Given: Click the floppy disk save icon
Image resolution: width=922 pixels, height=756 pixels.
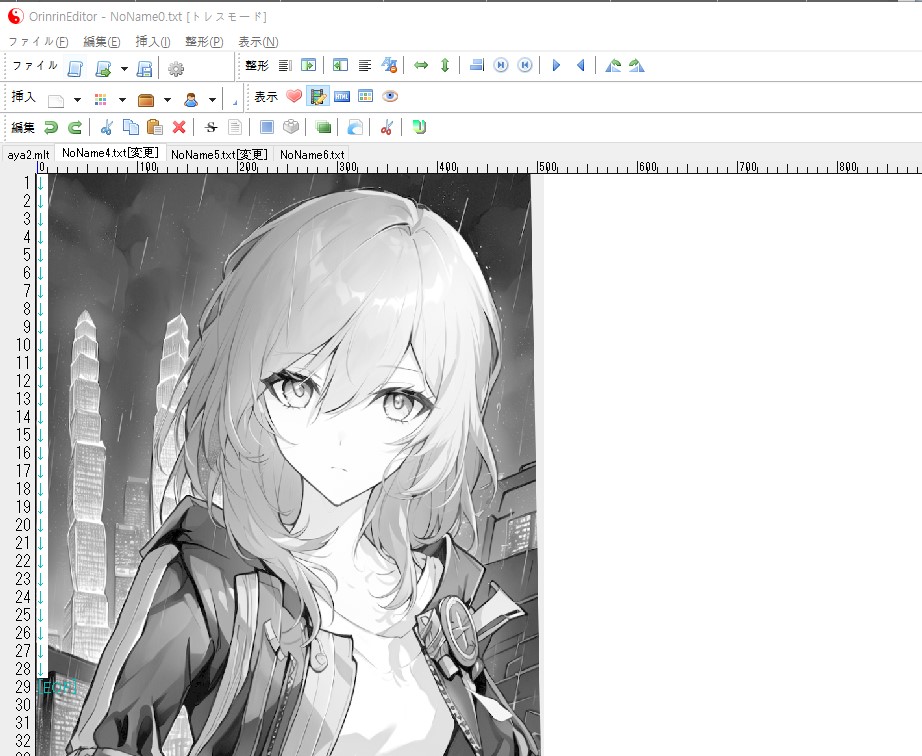Looking at the screenshot, I should [144, 68].
